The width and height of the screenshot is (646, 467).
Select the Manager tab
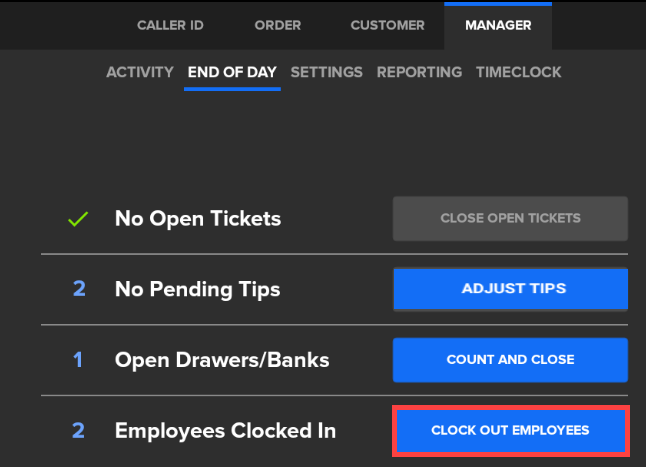tap(498, 25)
